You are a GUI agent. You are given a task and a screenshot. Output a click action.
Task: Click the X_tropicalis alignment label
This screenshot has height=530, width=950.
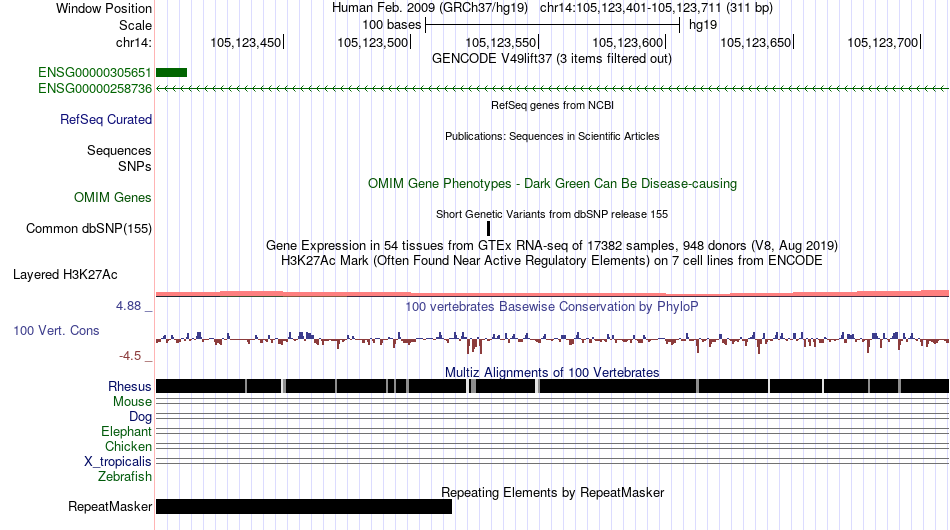(x=118, y=462)
